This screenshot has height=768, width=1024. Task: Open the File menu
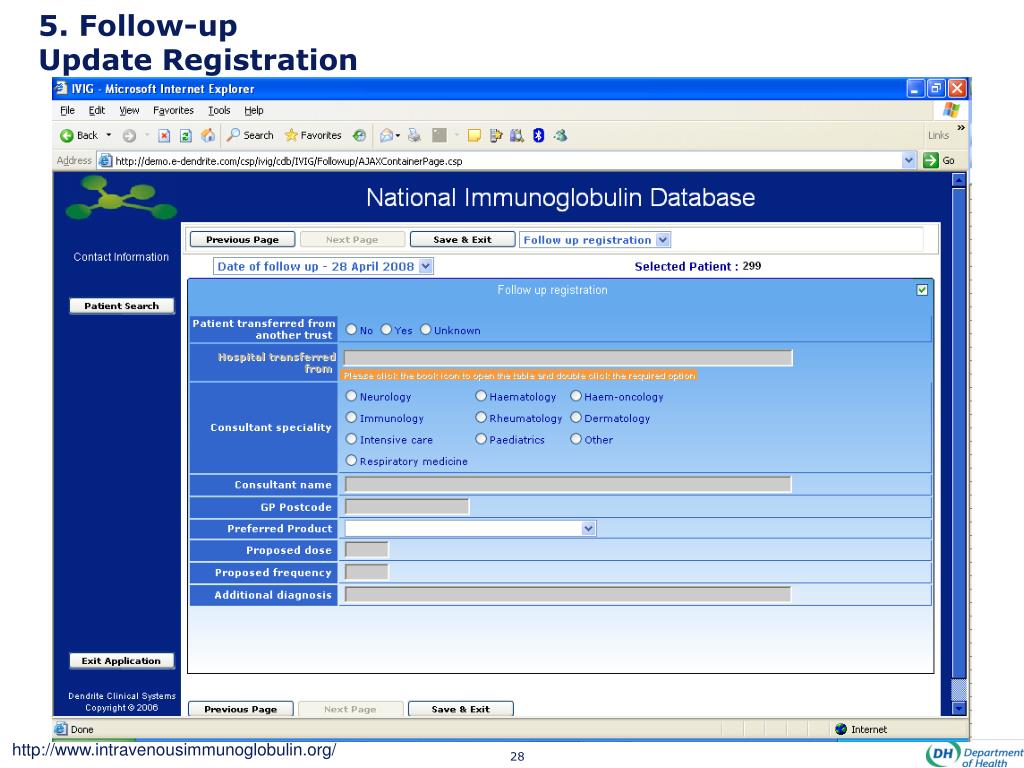pyautogui.click(x=67, y=110)
